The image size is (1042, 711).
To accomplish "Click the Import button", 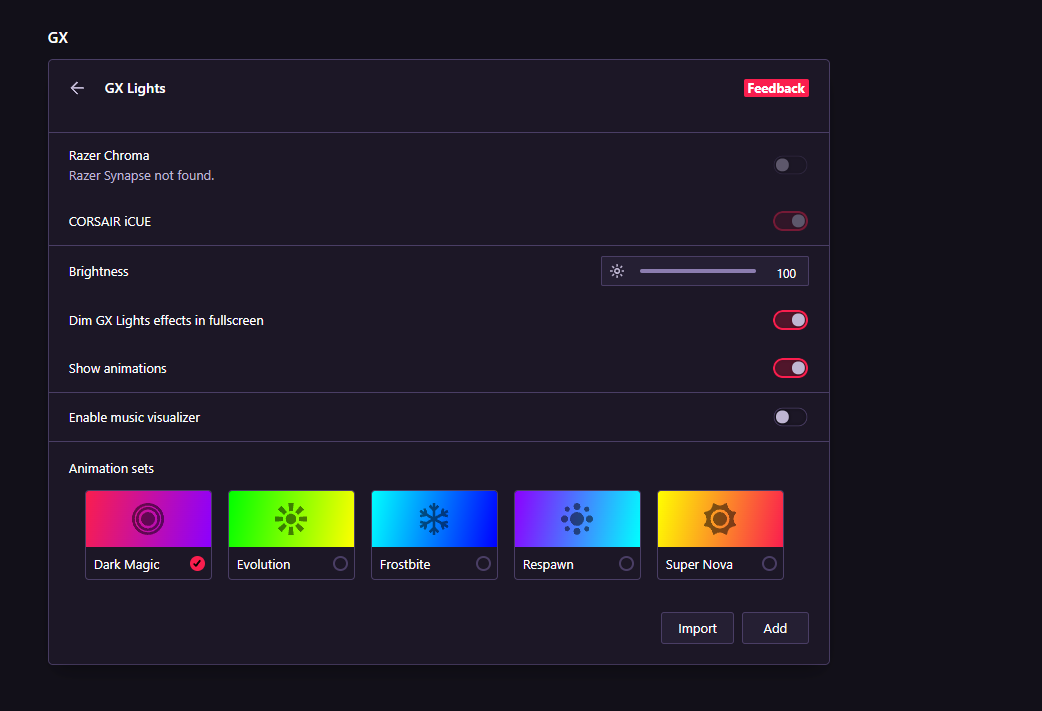I will pos(697,628).
